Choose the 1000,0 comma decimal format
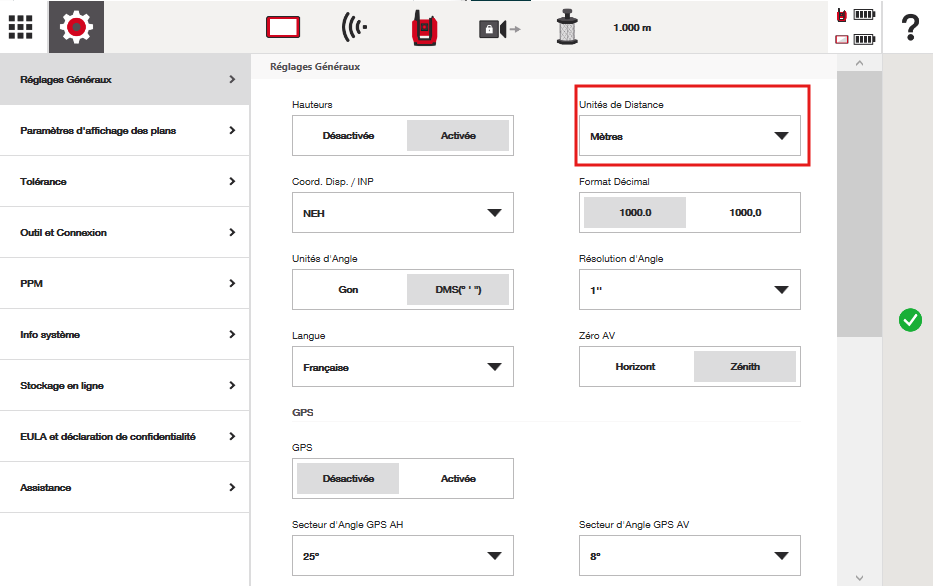 point(745,213)
